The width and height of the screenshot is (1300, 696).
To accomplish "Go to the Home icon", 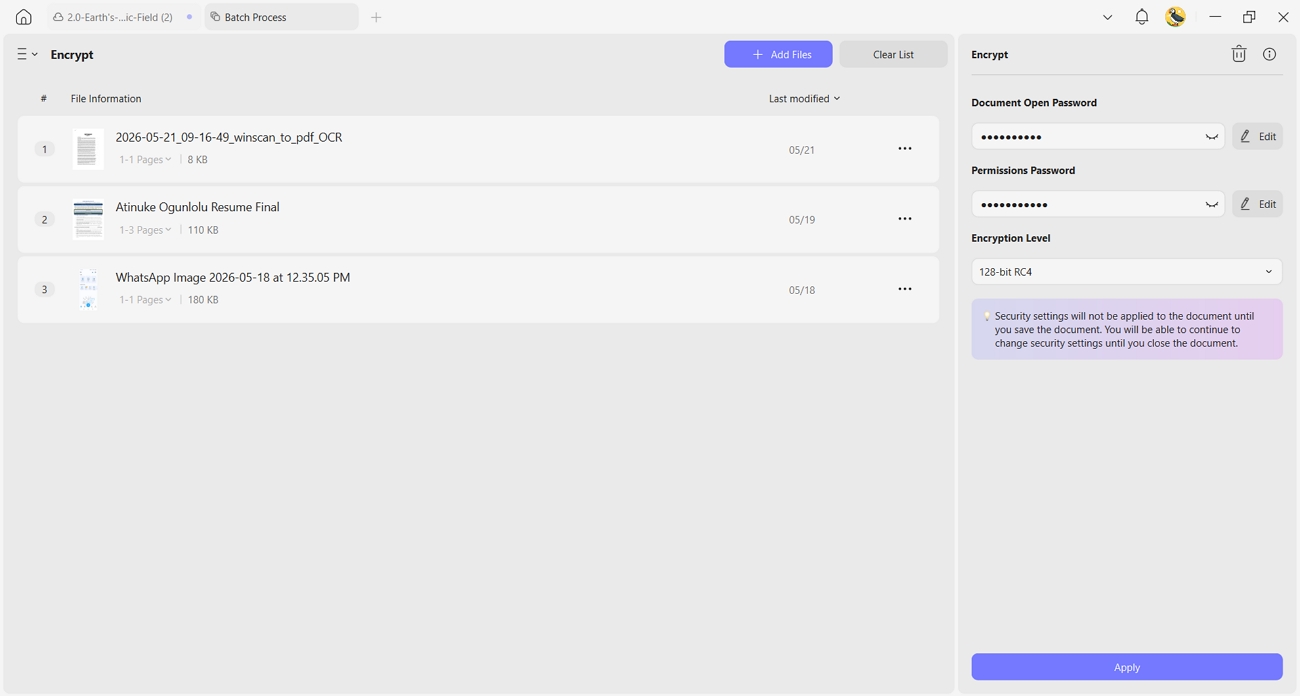I will (x=23, y=17).
